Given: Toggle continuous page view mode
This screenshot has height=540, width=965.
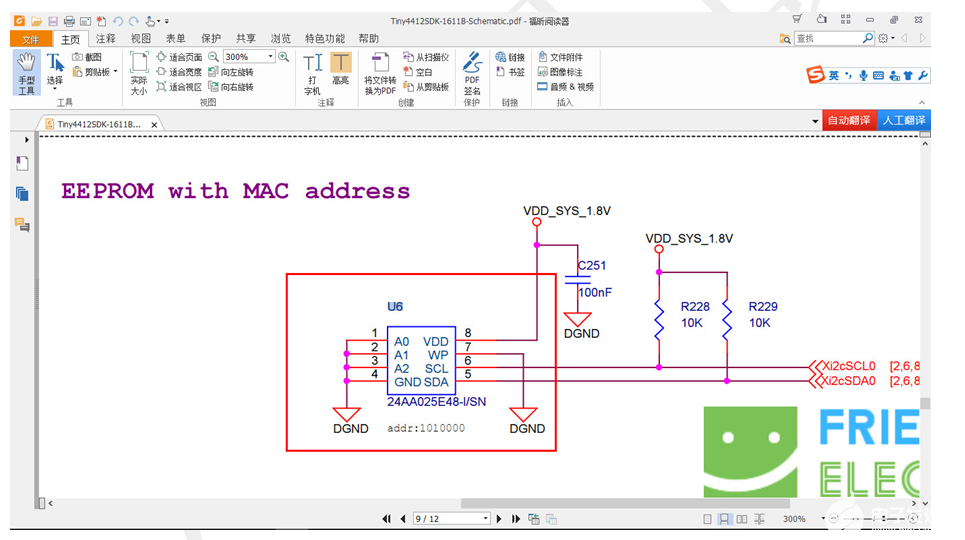Looking at the screenshot, I should pyautogui.click(x=724, y=519).
